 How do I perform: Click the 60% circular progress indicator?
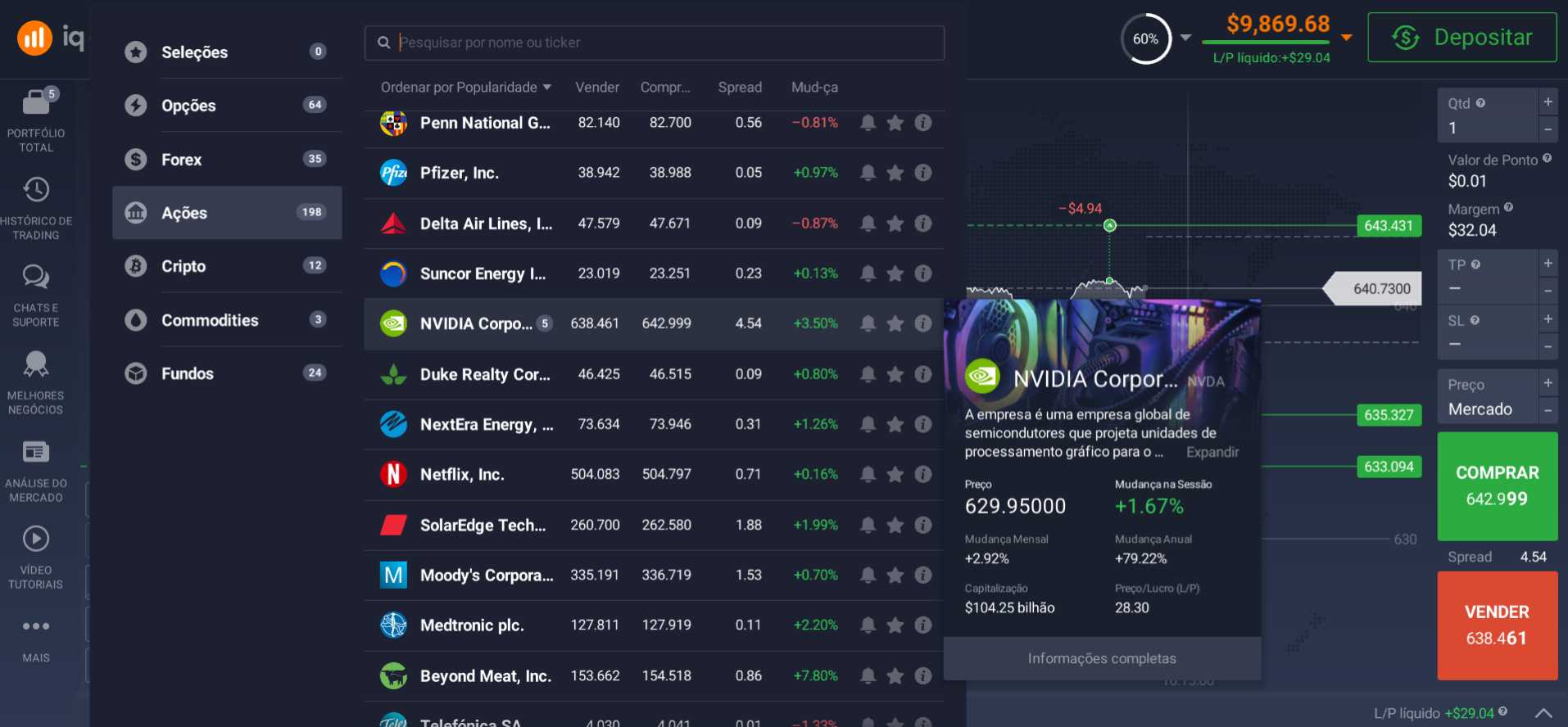coord(1145,38)
